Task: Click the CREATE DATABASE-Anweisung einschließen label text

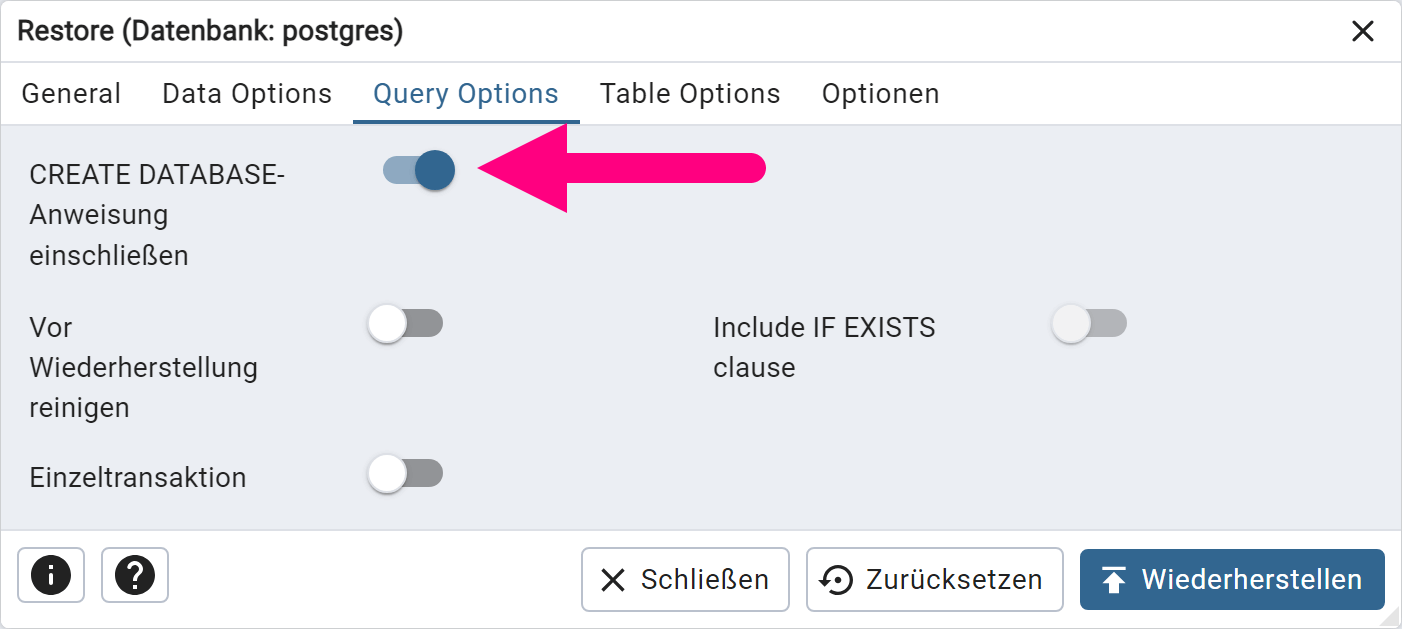Action: tap(157, 215)
